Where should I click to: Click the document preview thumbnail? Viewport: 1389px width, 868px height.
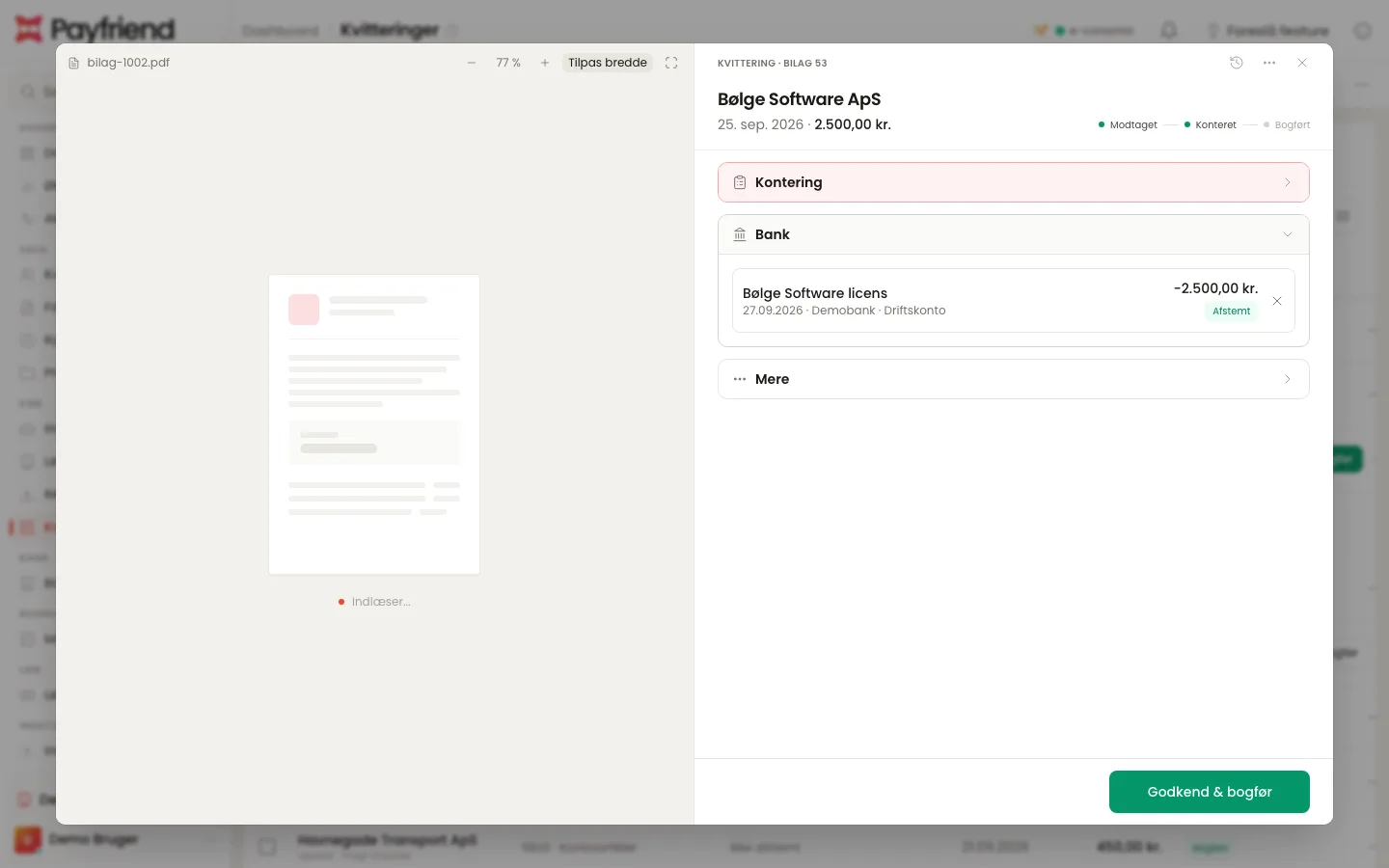tap(374, 424)
